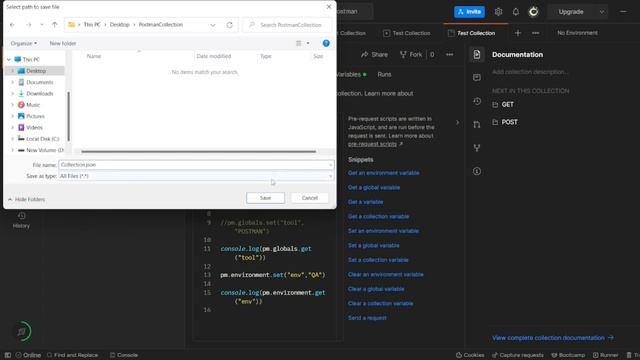
Task: Switch to the Runs tab
Action: tap(384, 75)
